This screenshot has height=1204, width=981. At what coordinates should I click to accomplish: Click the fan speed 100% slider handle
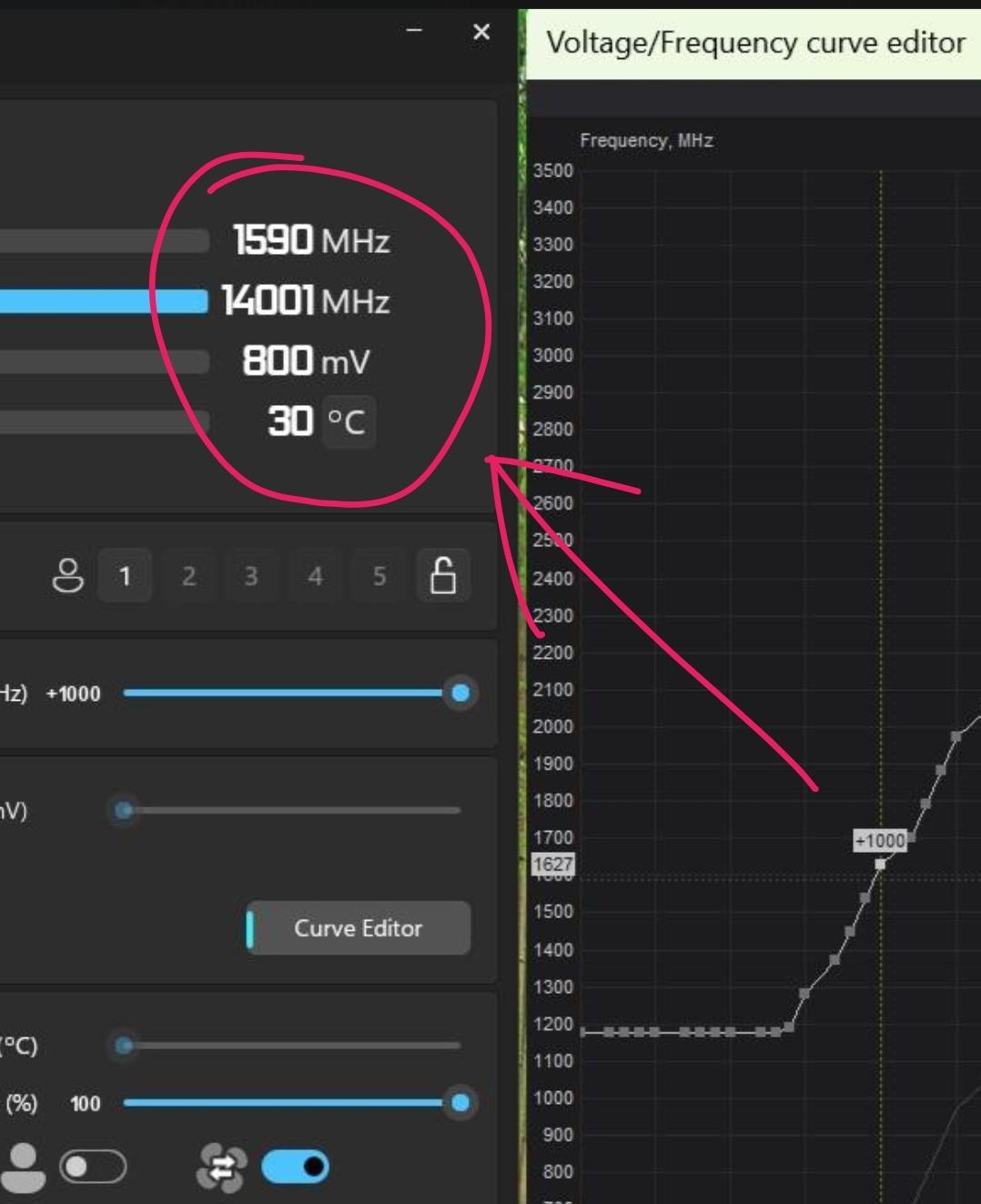coord(460,1103)
